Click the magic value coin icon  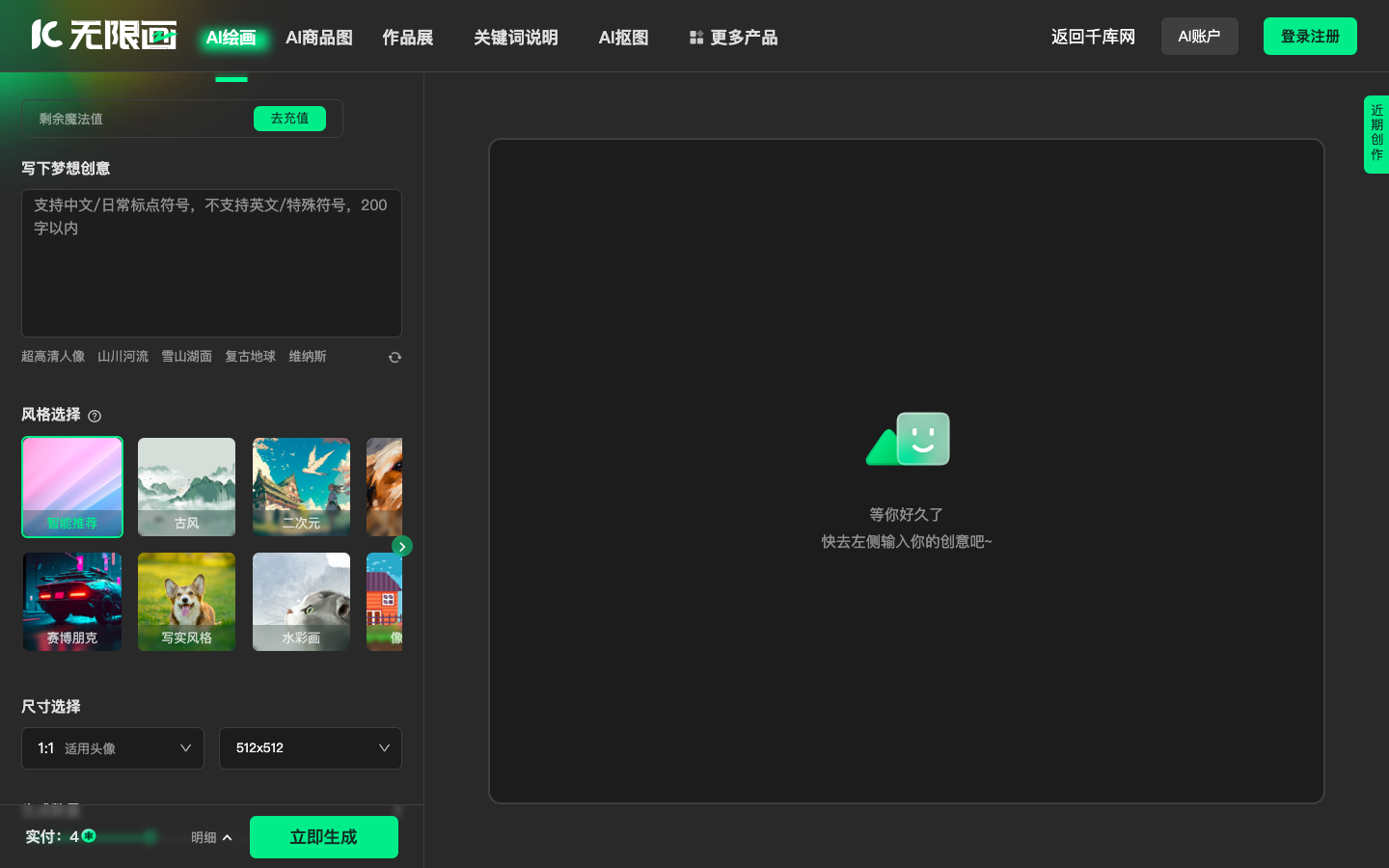point(89,836)
